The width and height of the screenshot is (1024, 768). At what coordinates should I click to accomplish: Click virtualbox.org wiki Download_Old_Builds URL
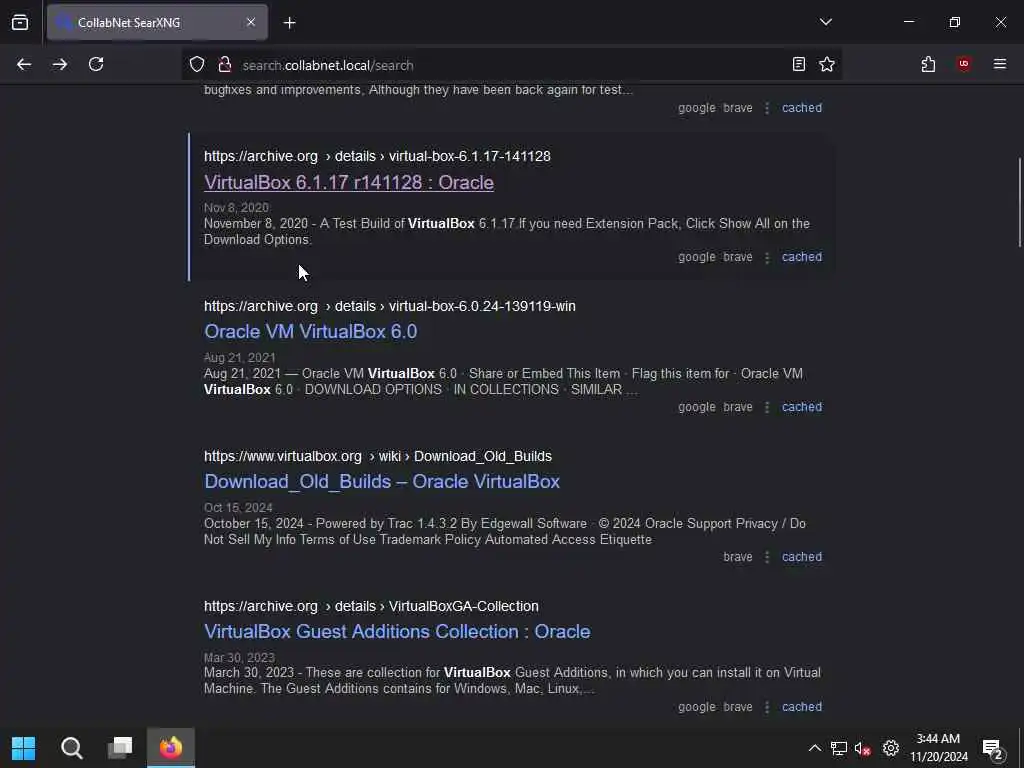[x=378, y=456]
